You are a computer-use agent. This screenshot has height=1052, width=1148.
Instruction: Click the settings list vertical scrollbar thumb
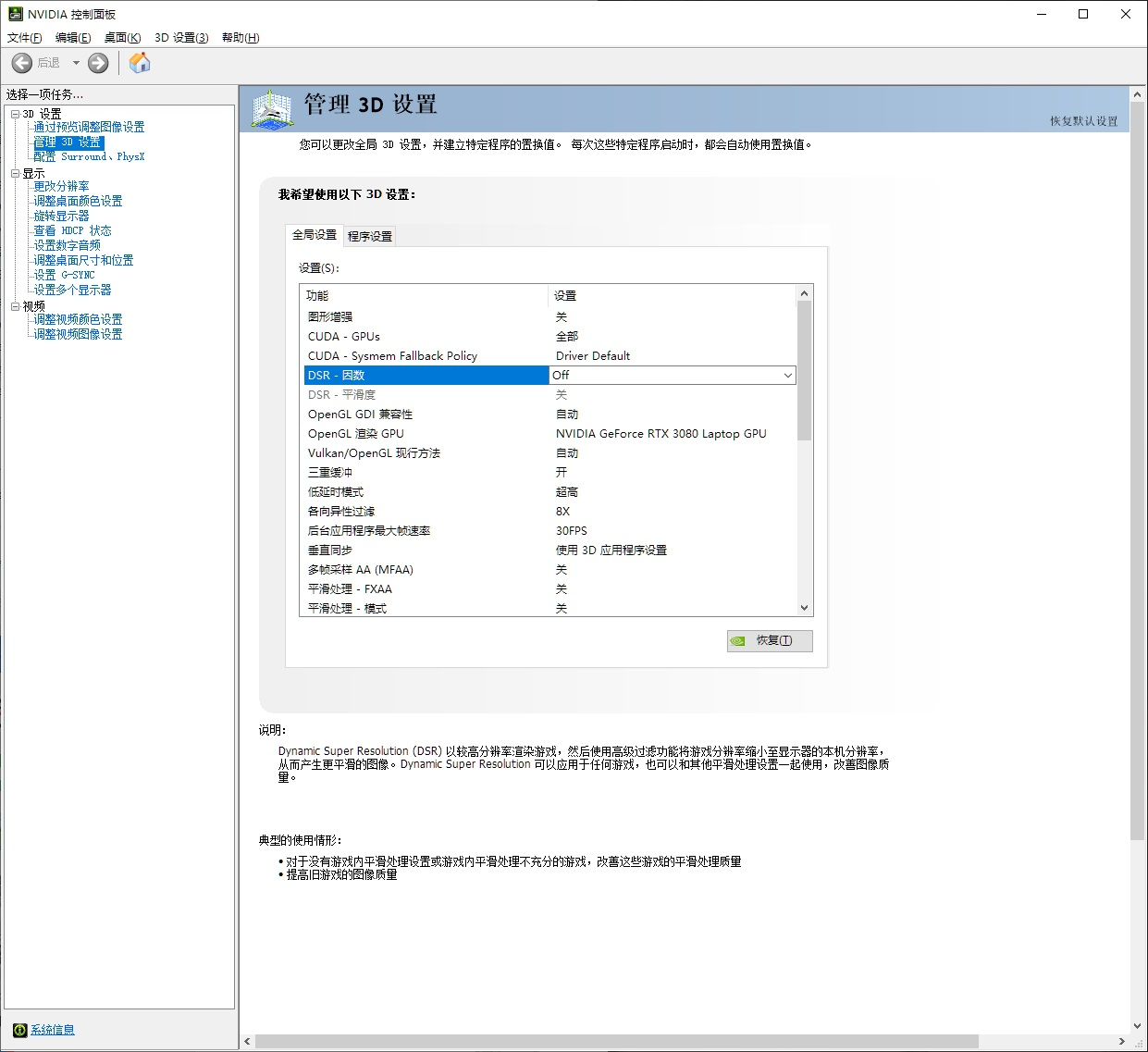804,370
